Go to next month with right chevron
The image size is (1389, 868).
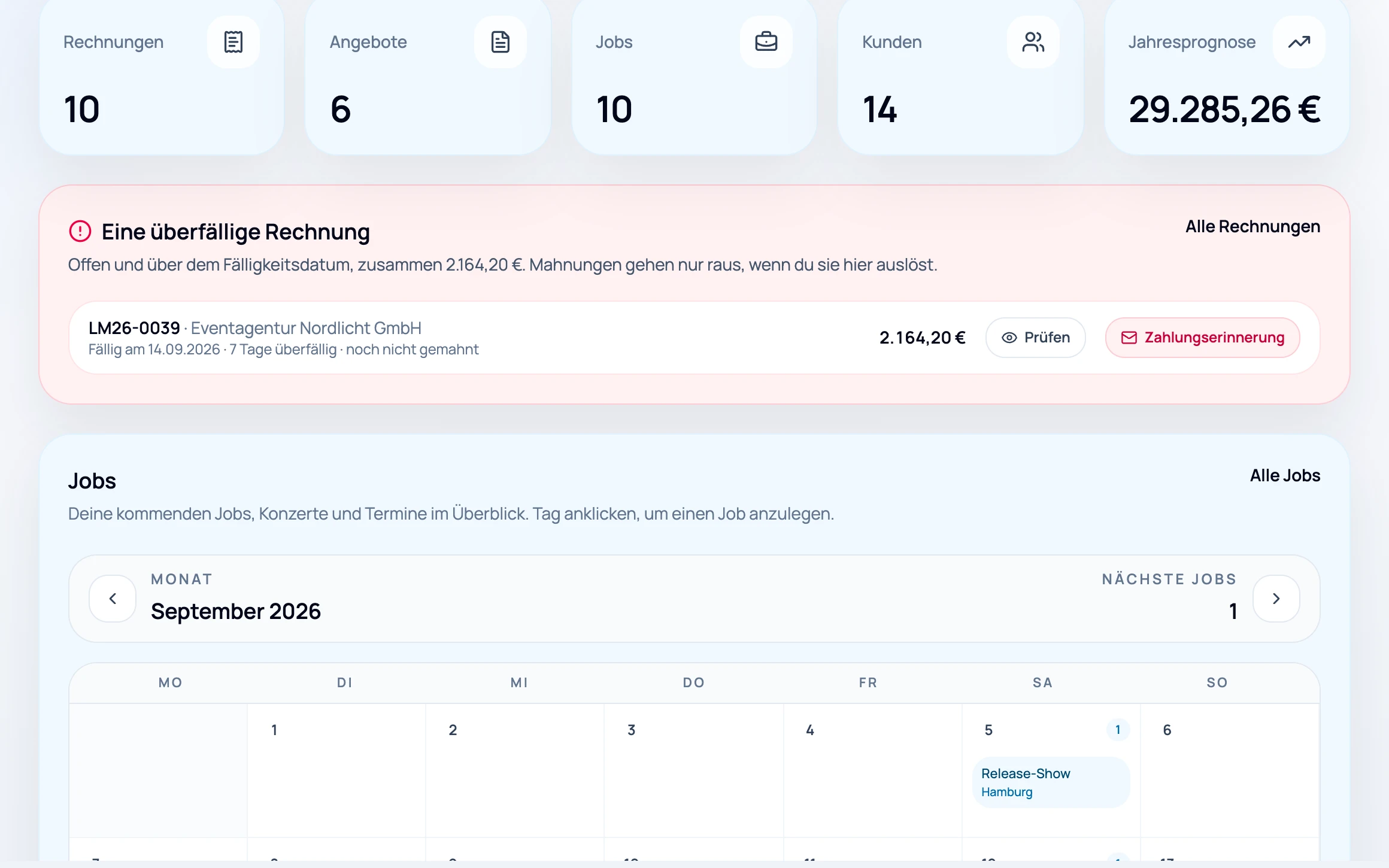pos(1276,599)
